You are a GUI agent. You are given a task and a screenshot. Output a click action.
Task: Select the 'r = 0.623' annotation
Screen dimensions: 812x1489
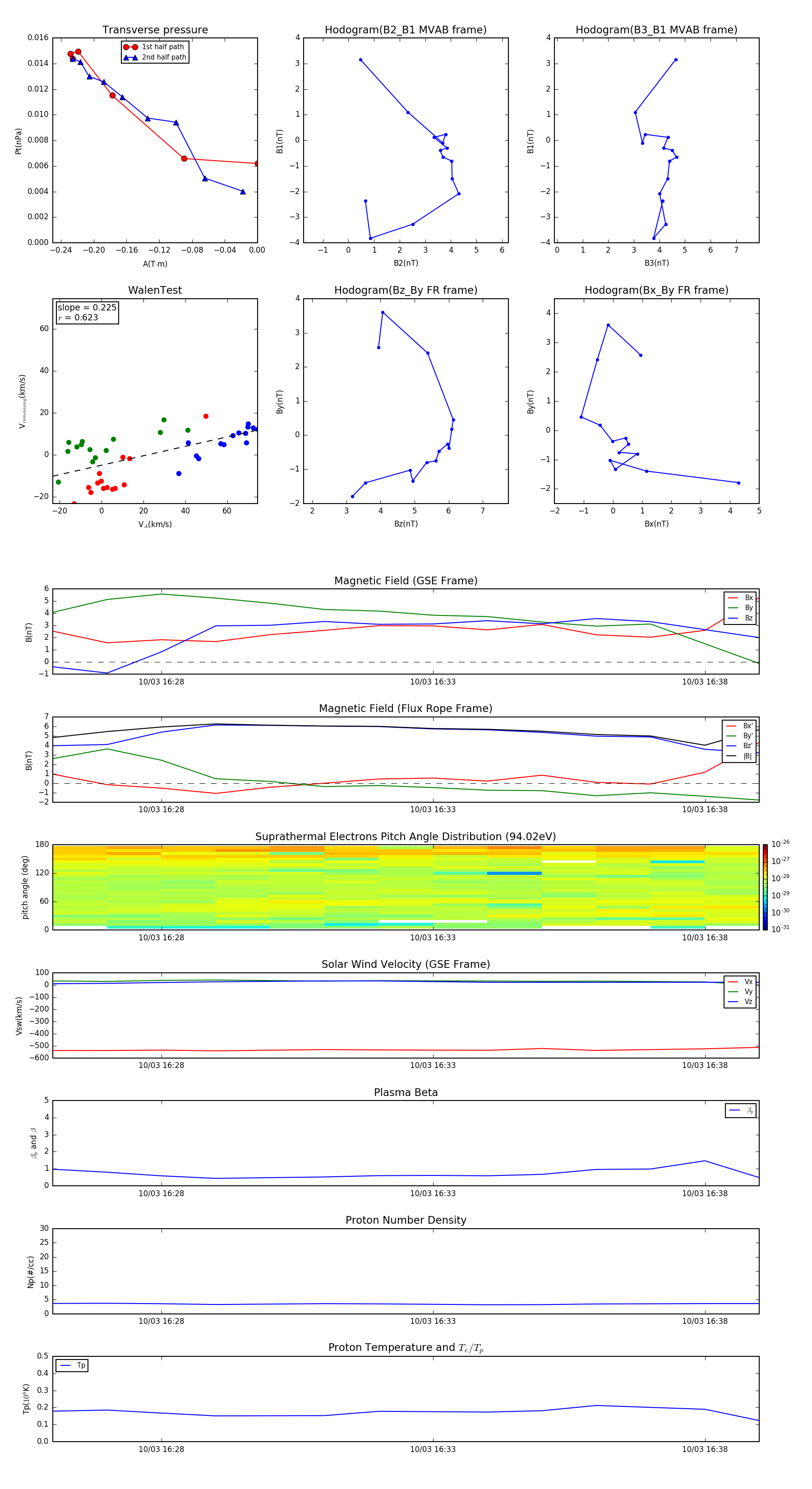tap(78, 317)
